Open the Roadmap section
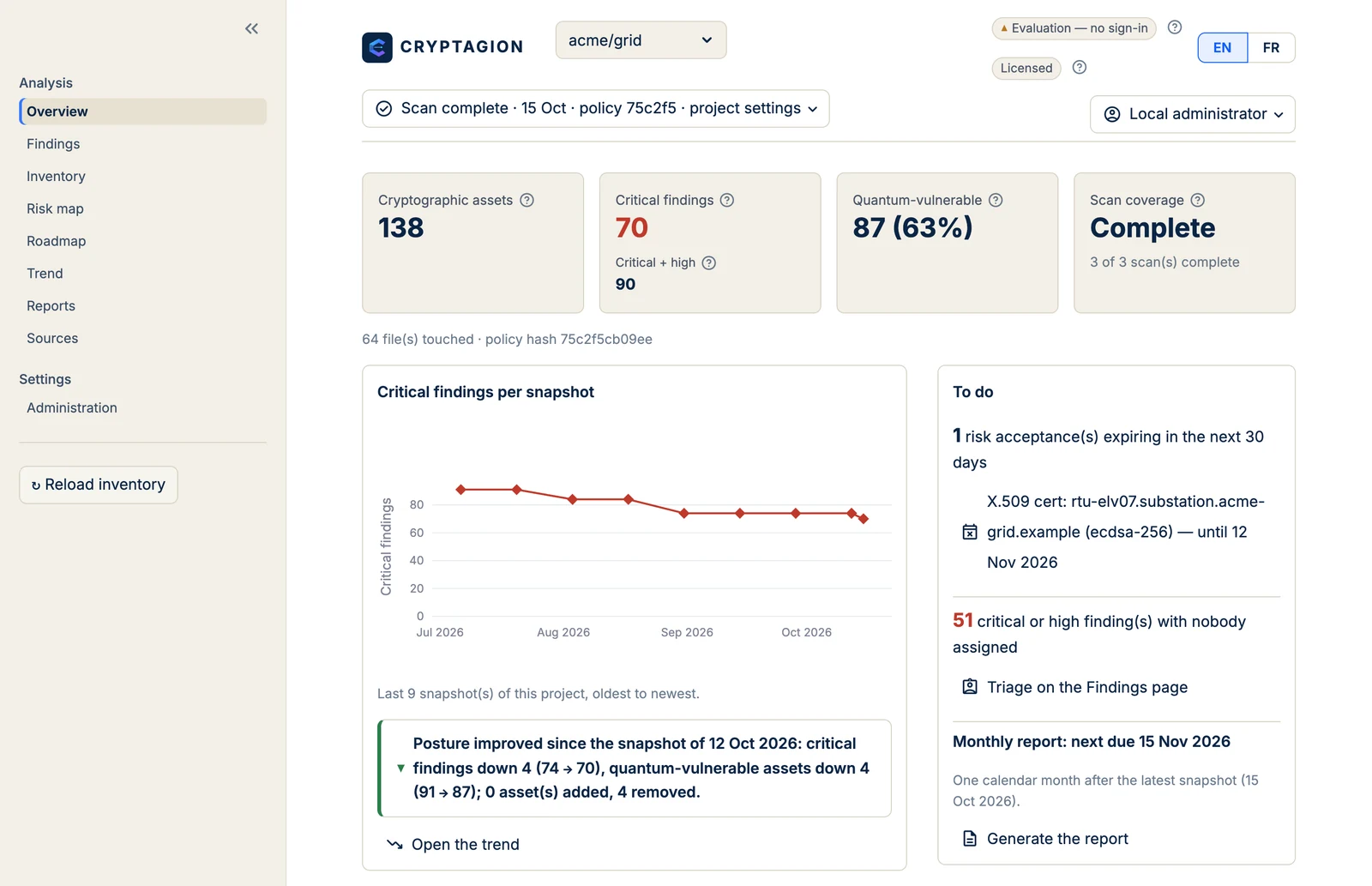Screen dimensions: 1372x886 pos(56,241)
